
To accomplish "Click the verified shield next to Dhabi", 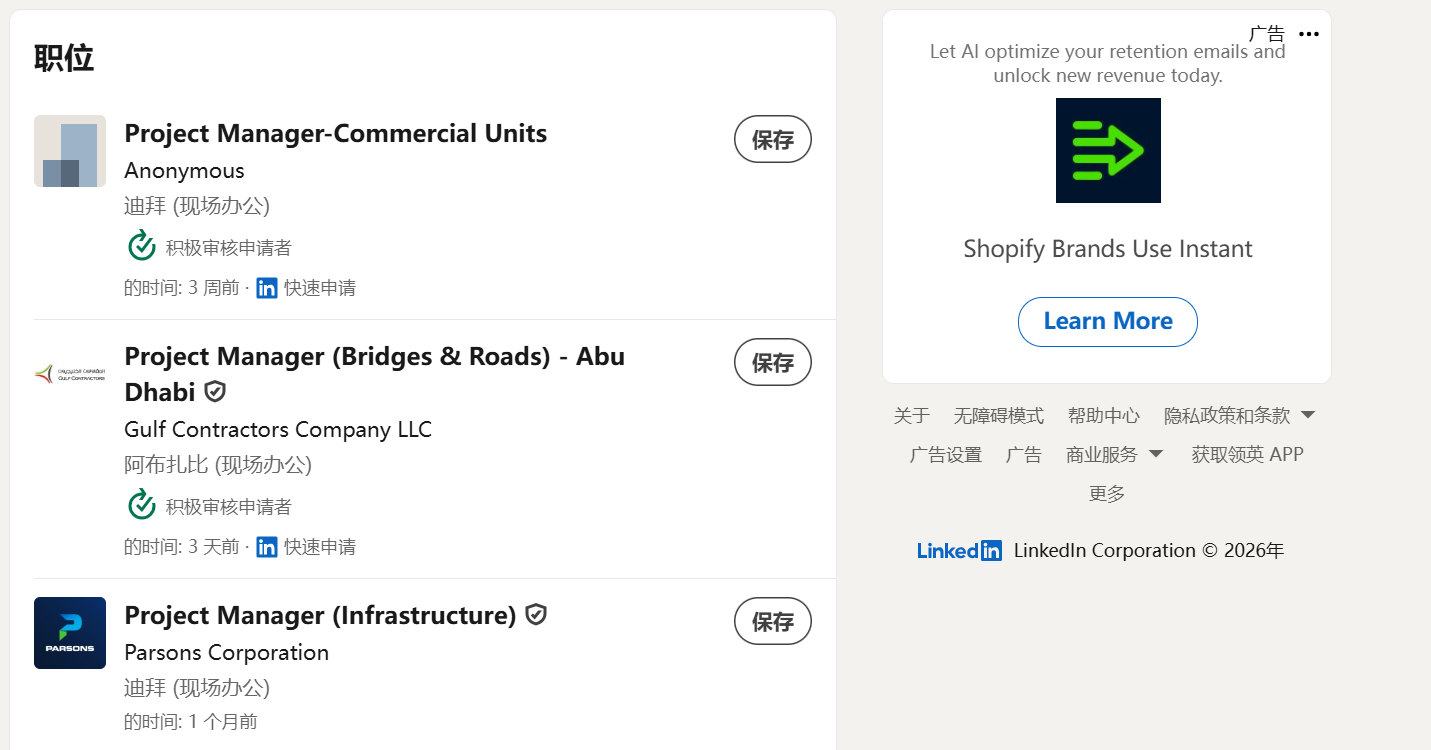I will tap(215, 391).
